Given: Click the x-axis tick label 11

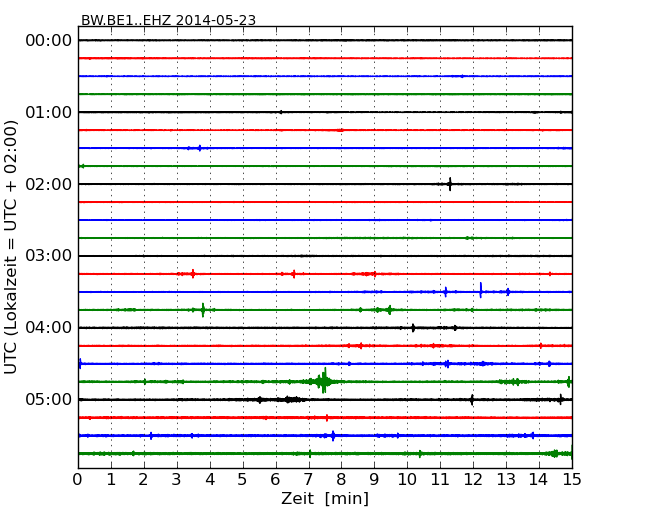Looking at the screenshot, I should coord(440,480).
